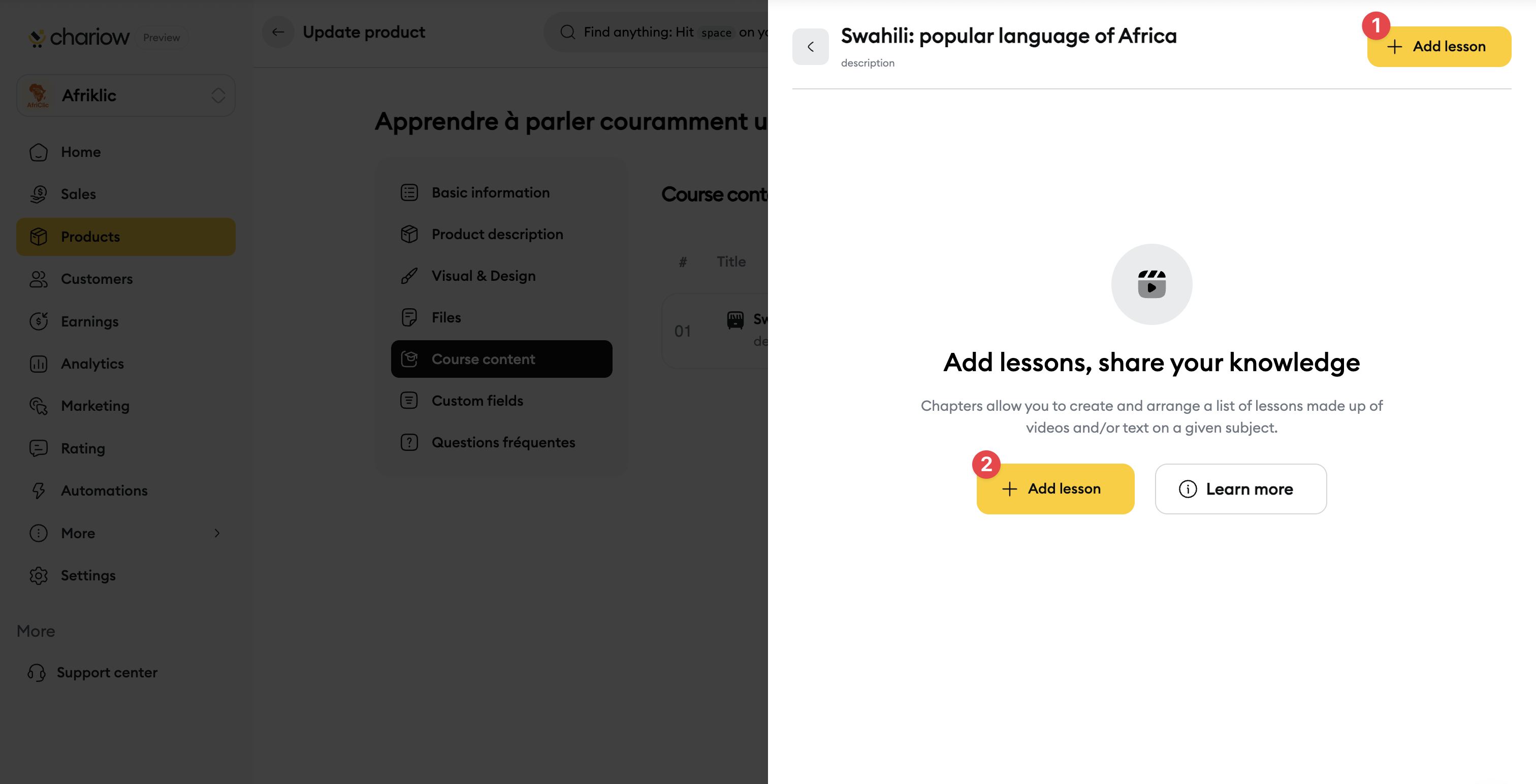The height and width of the screenshot is (784, 1536).
Task: Click the centered Add lesson button
Action: tap(1055, 489)
